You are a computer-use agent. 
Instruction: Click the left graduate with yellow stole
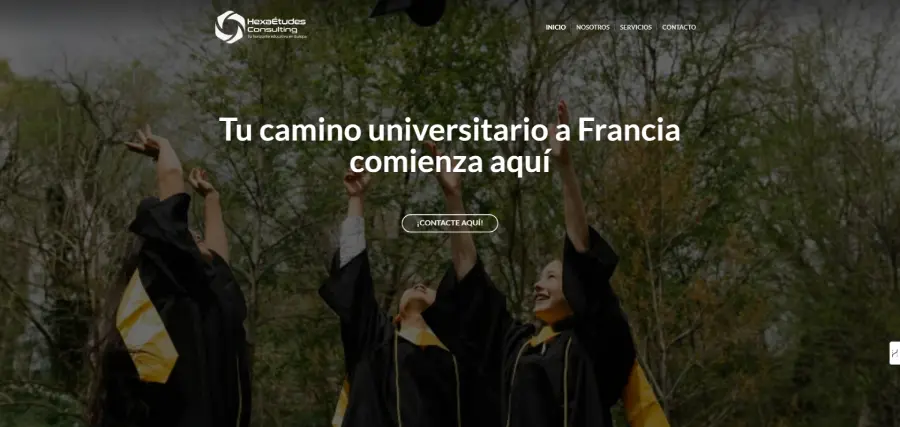pos(178,287)
